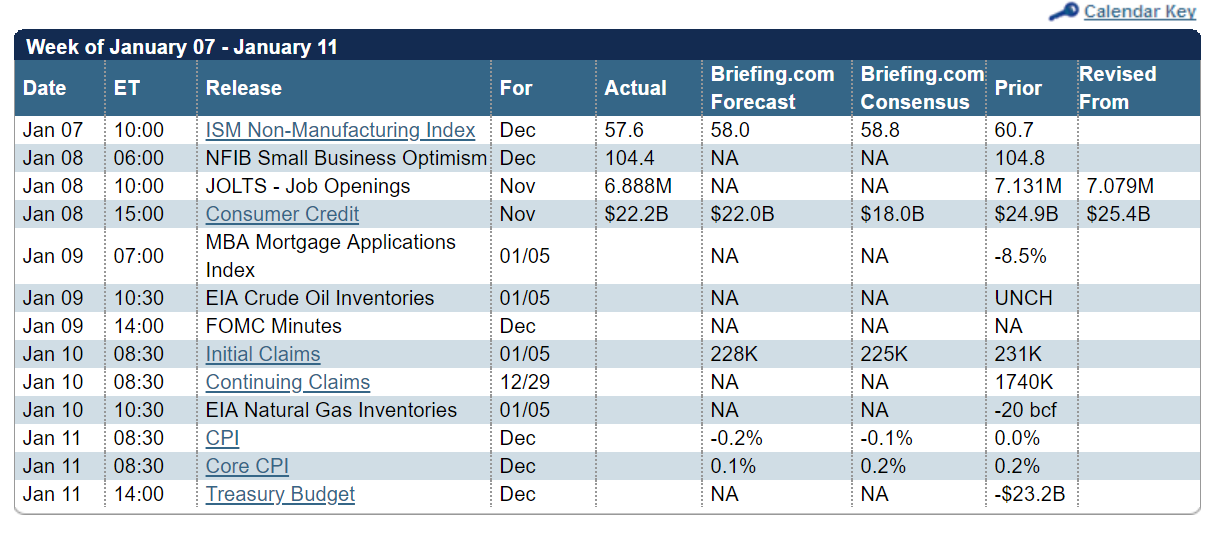Open ISM Non-Manufacturing Index release link
This screenshot has width=1218, height=536.
click(x=340, y=130)
